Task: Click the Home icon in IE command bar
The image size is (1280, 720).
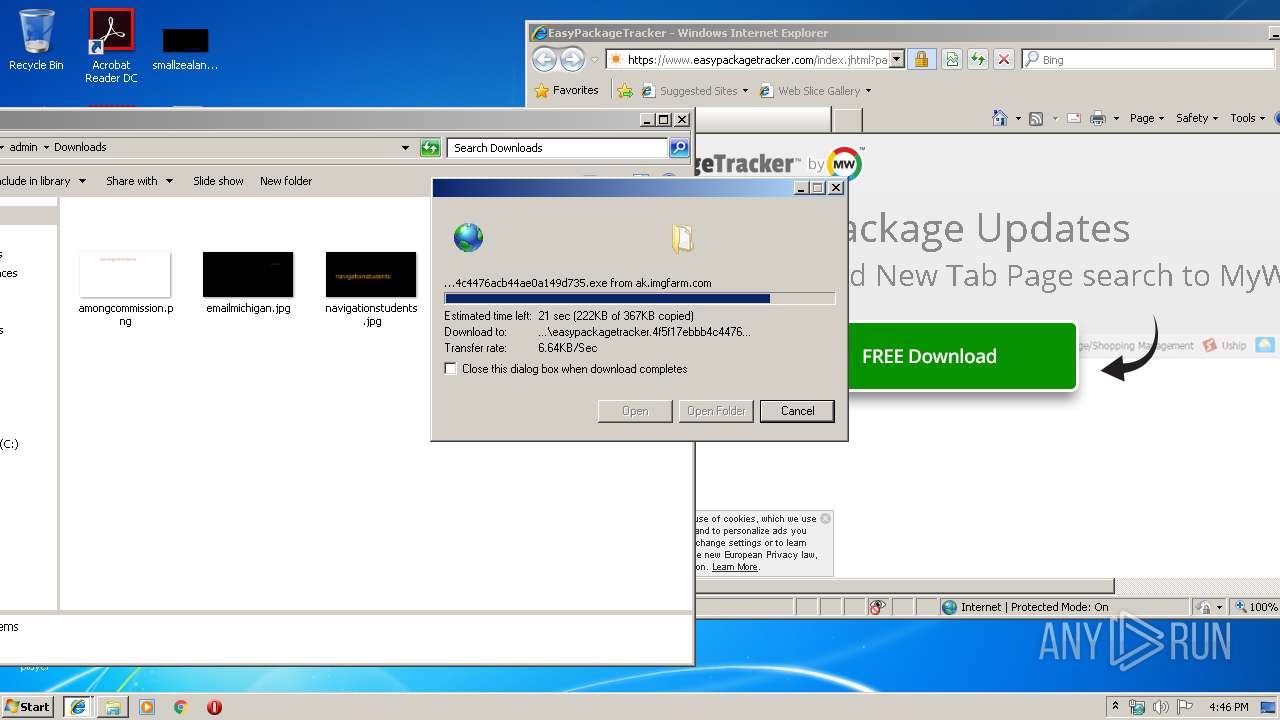Action: pyautogui.click(x=999, y=118)
